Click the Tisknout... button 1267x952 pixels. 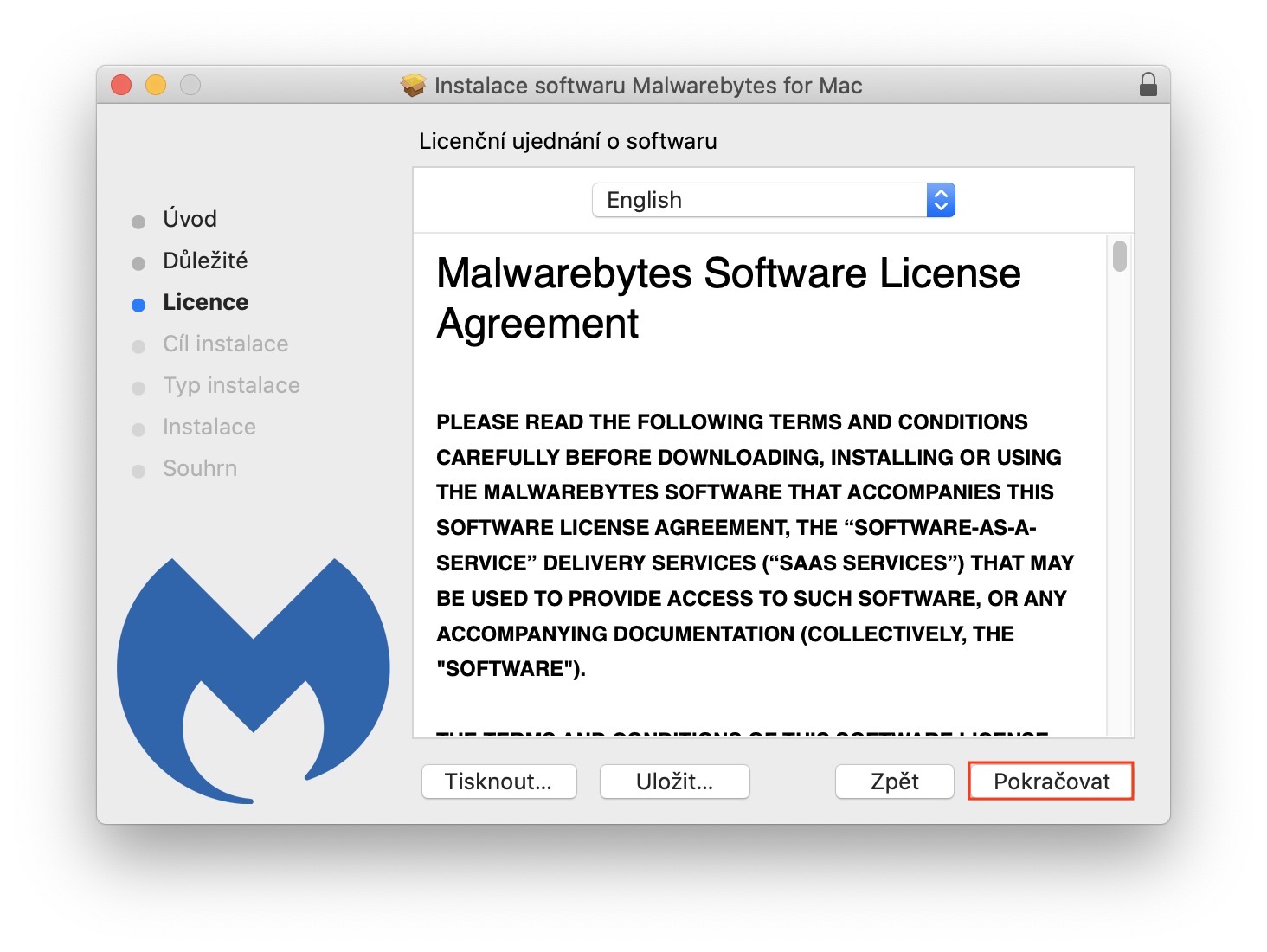pos(498,782)
